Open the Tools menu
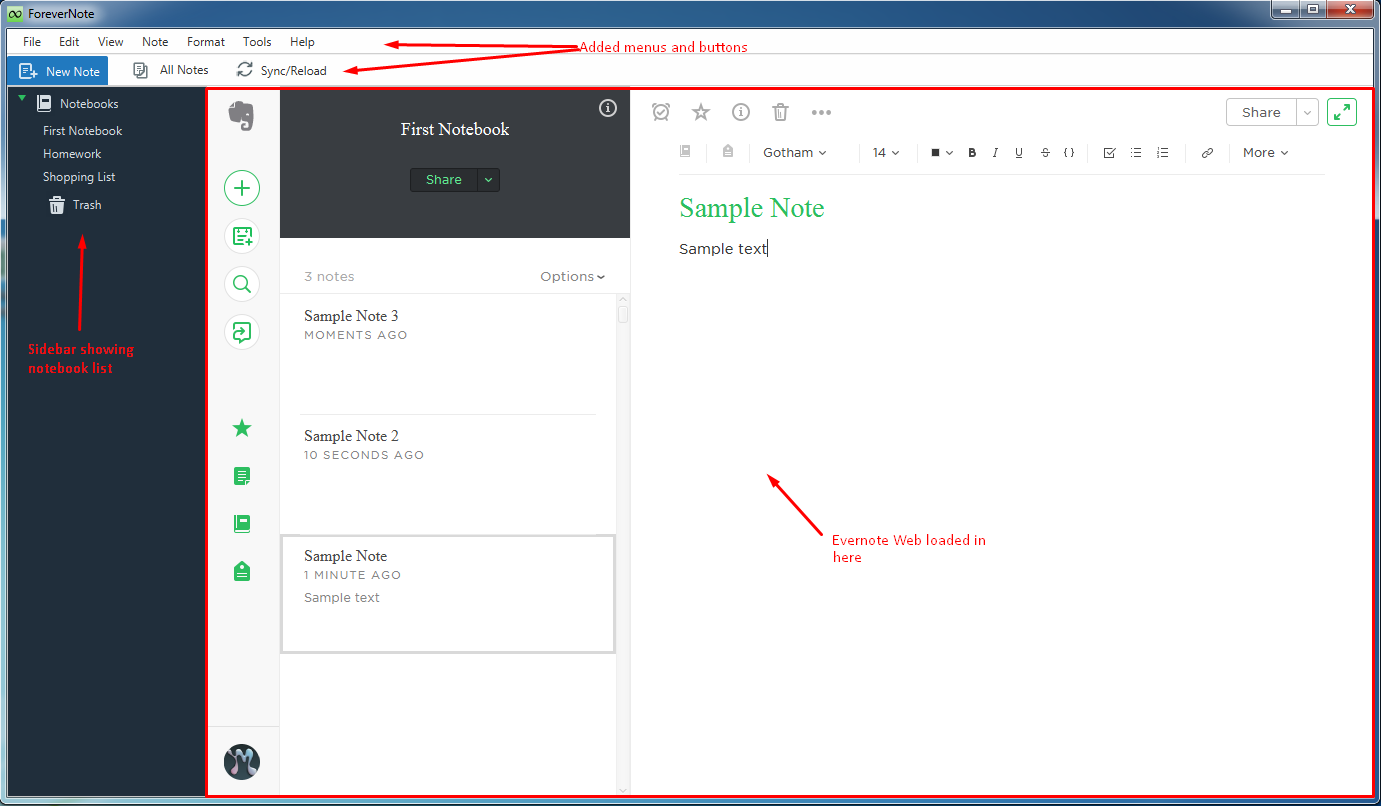The width and height of the screenshot is (1381, 806). [257, 42]
